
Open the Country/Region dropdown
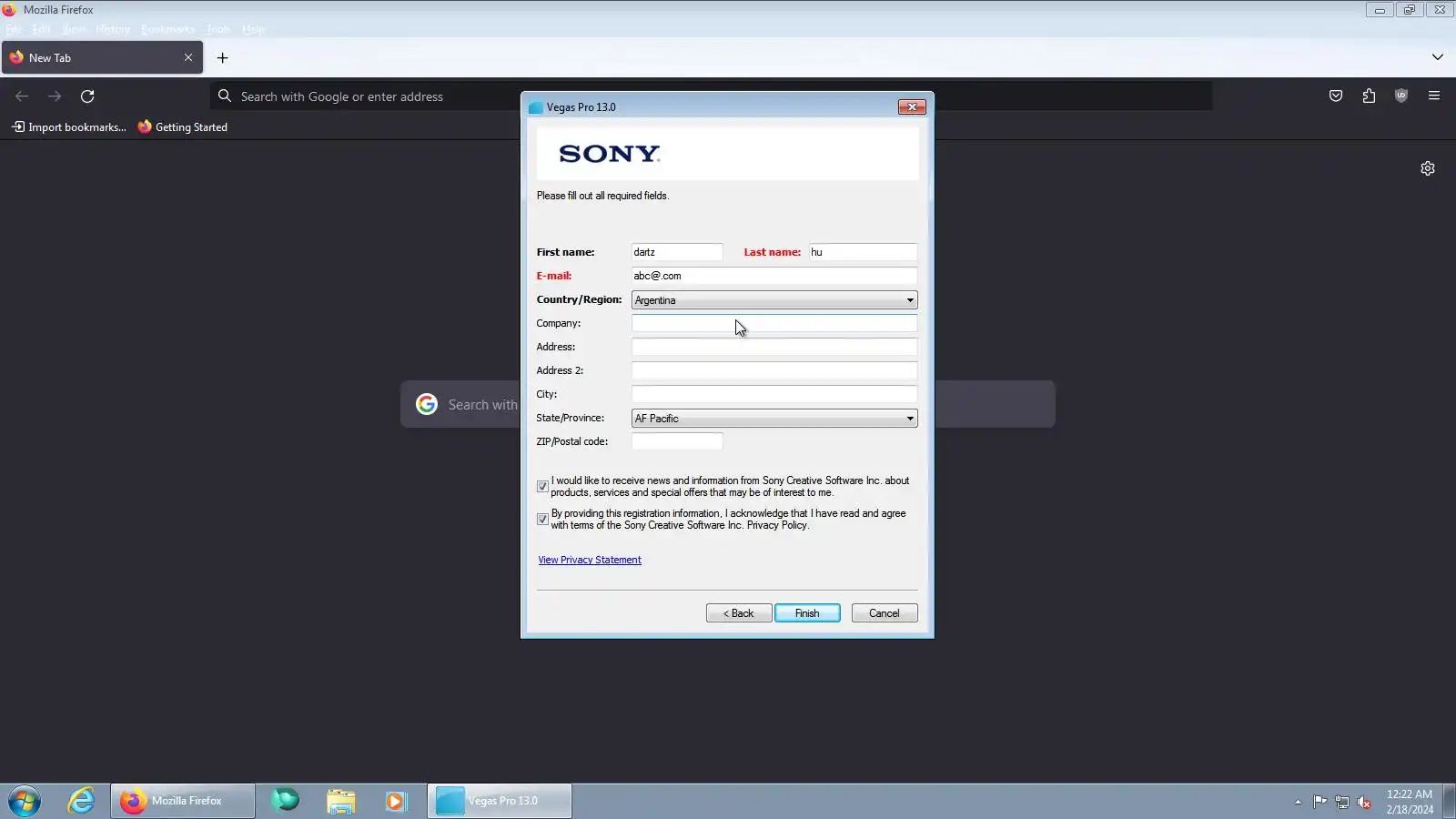pyautogui.click(x=774, y=300)
